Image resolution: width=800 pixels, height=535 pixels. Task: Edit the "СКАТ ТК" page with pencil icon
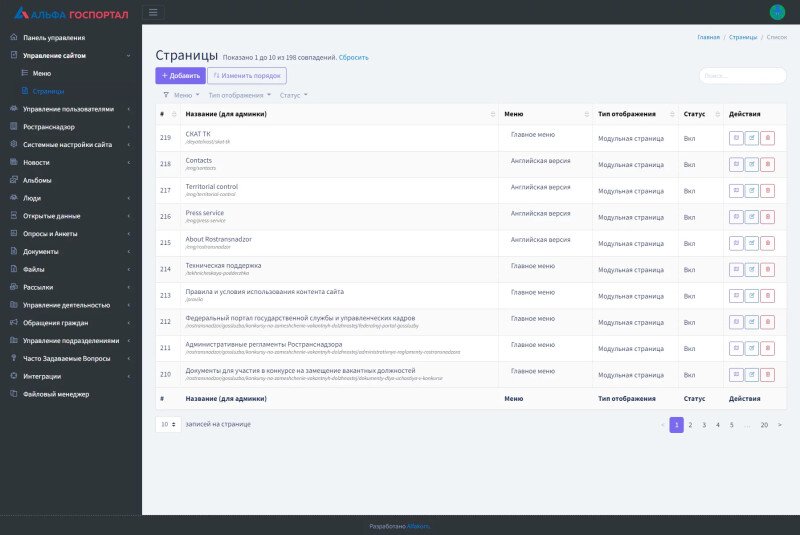click(752, 138)
